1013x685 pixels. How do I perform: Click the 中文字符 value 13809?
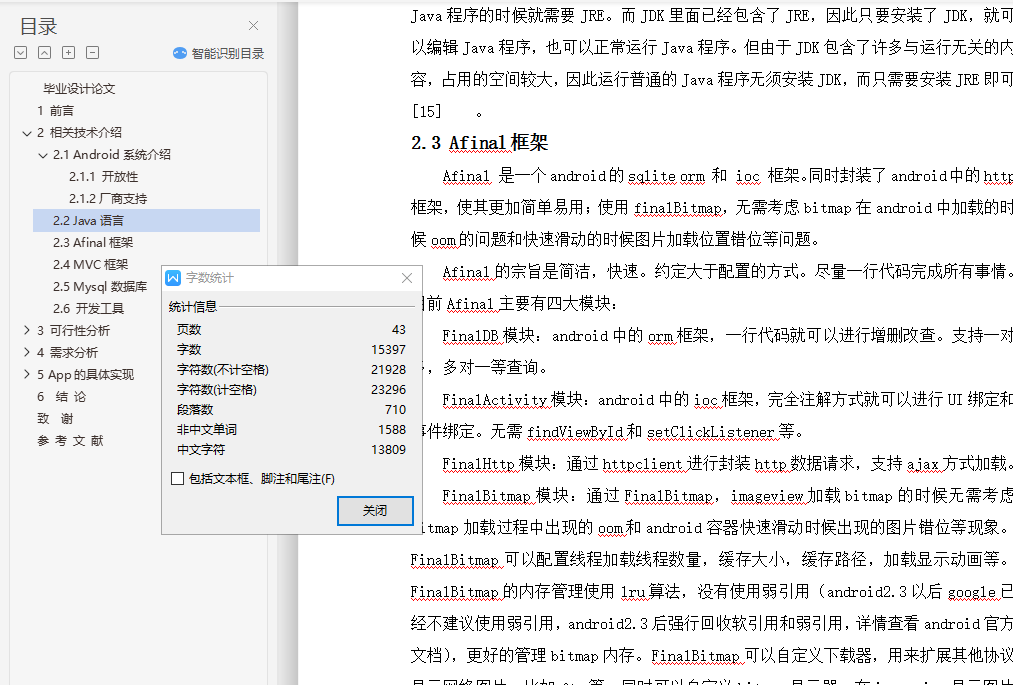pyautogui.click(x=388, y=450)
